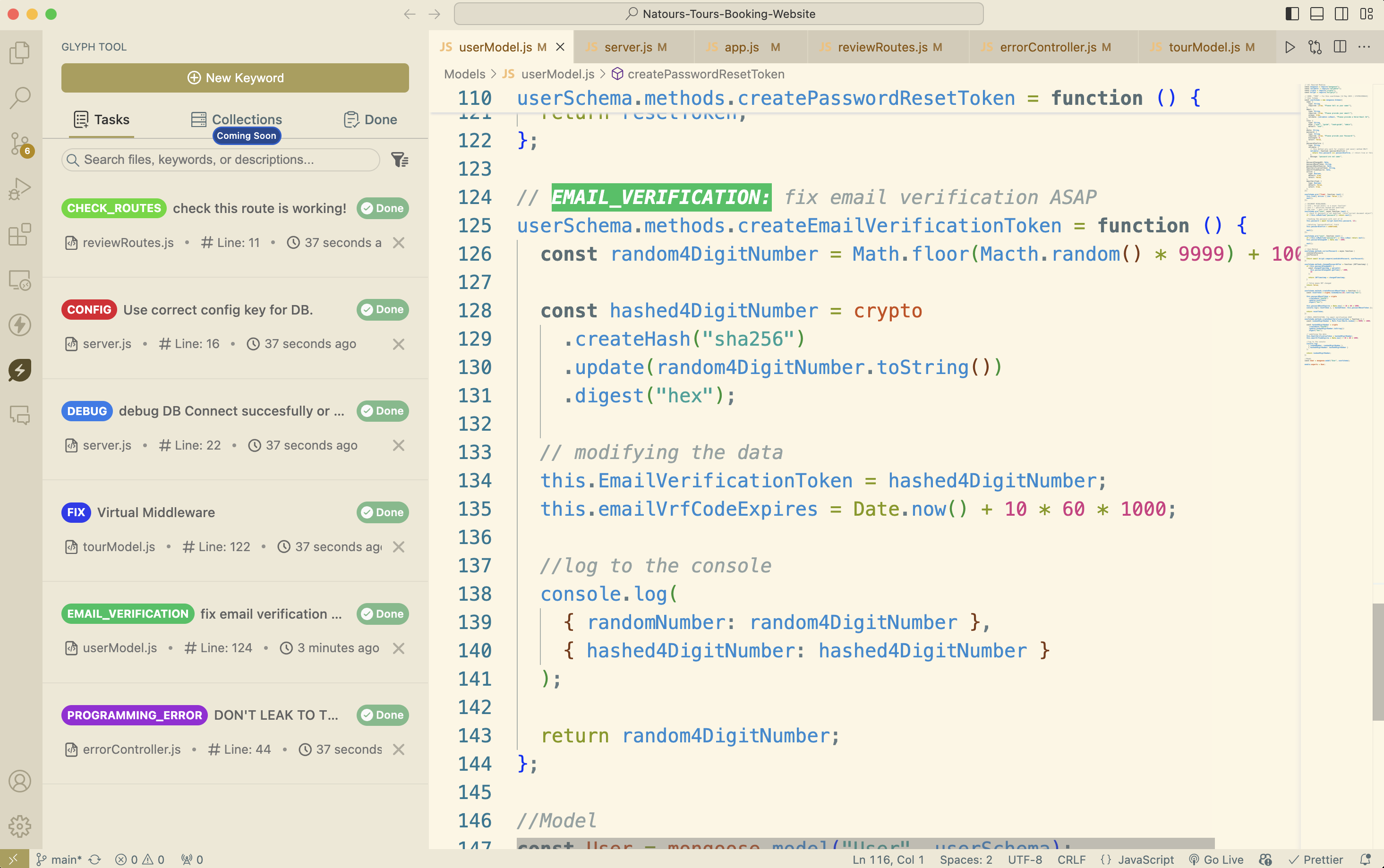Click the search files and keywords field
Screen dimensions: 1384x868
tap(221, 160)
